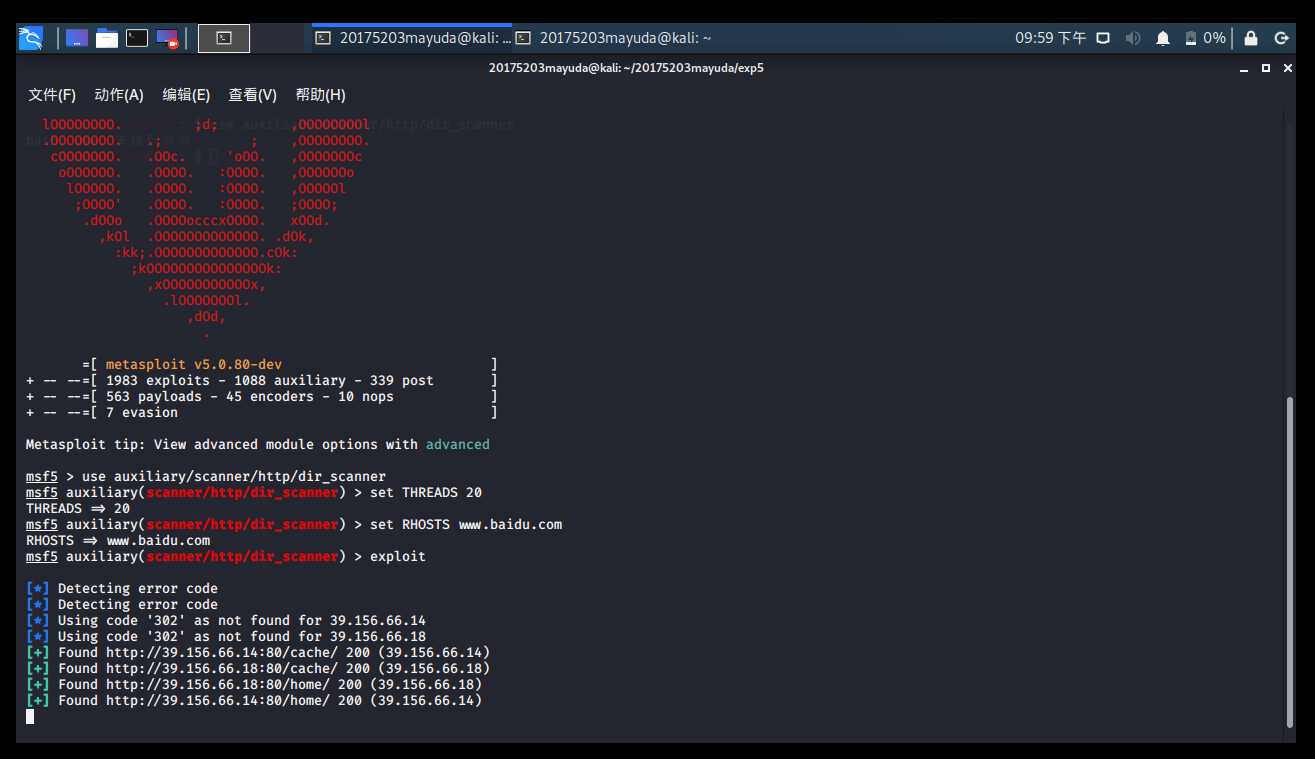Image resolution: width=1315 pixels, height=759 pixels.
Task: Click the battery 0% indicator
Action: tap(1205, 38)
